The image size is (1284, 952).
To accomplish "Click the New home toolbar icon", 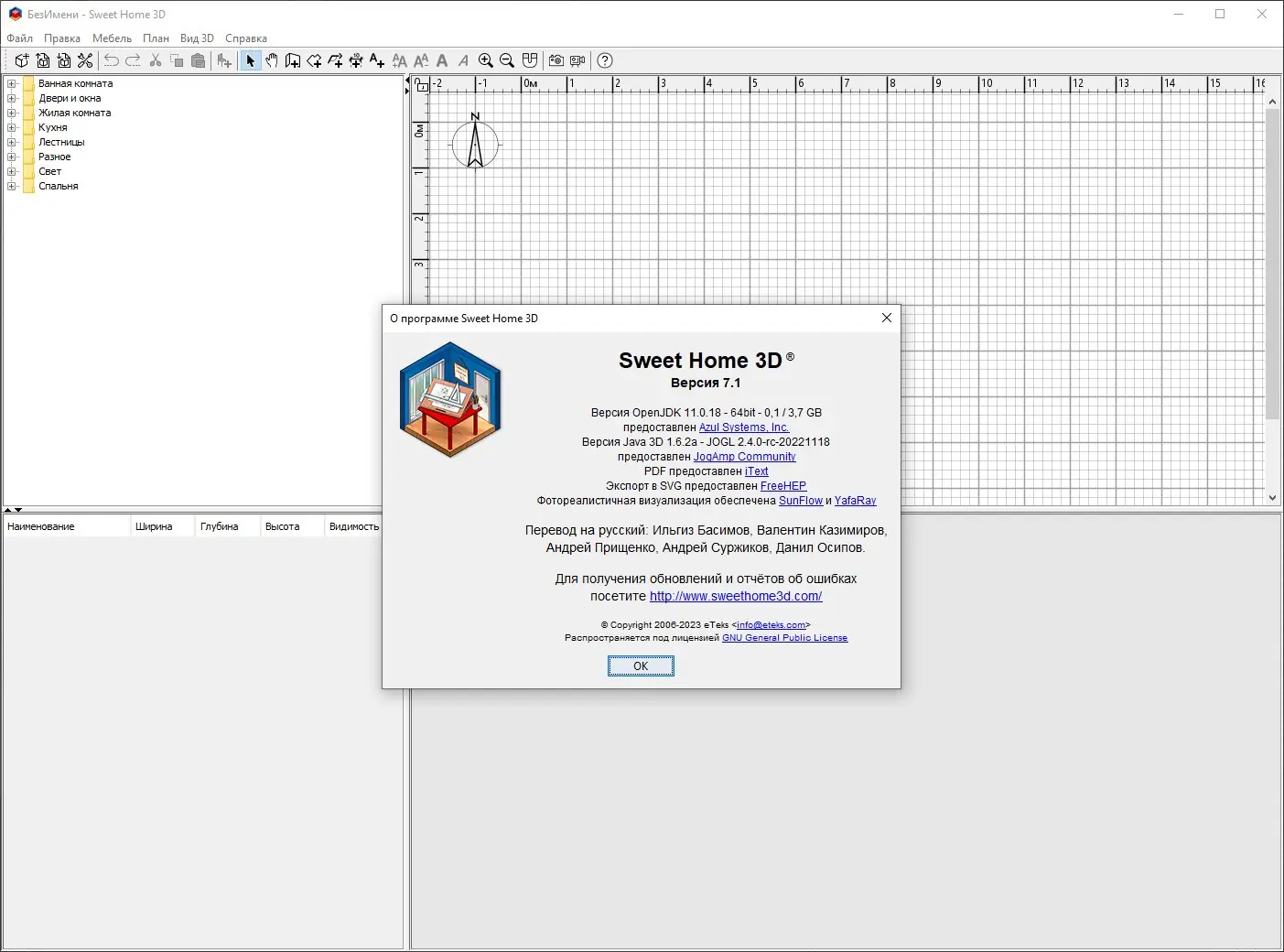I will (22, 60).
